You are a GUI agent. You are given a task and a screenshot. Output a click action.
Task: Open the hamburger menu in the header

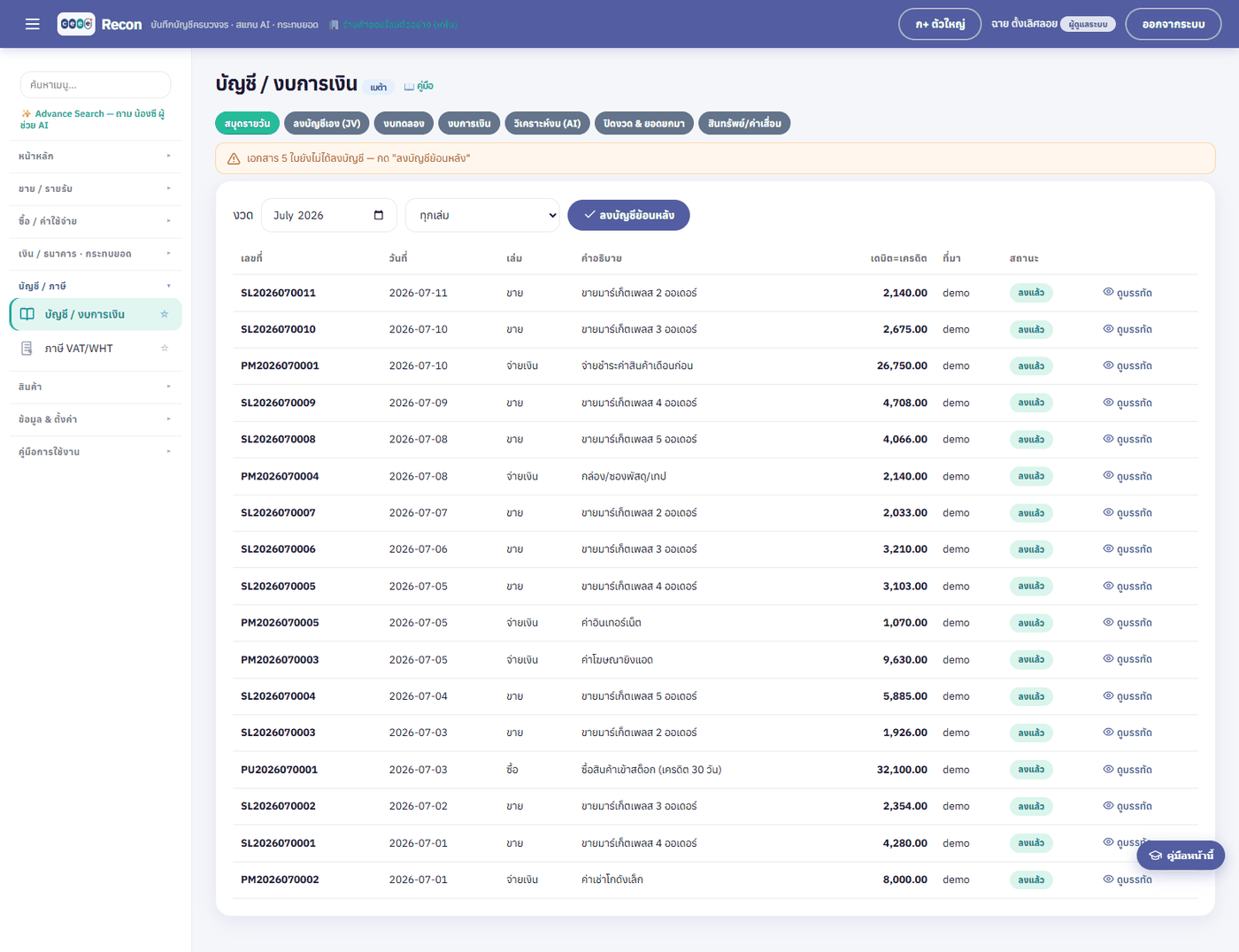[33, 24]
